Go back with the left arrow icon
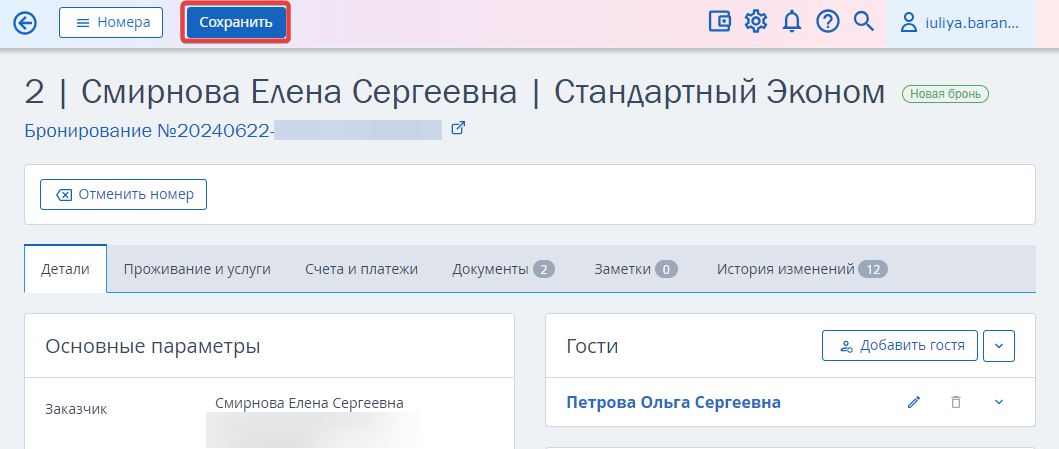The width and height of the screenshot is (1059, 449). [x=25, y=23]
